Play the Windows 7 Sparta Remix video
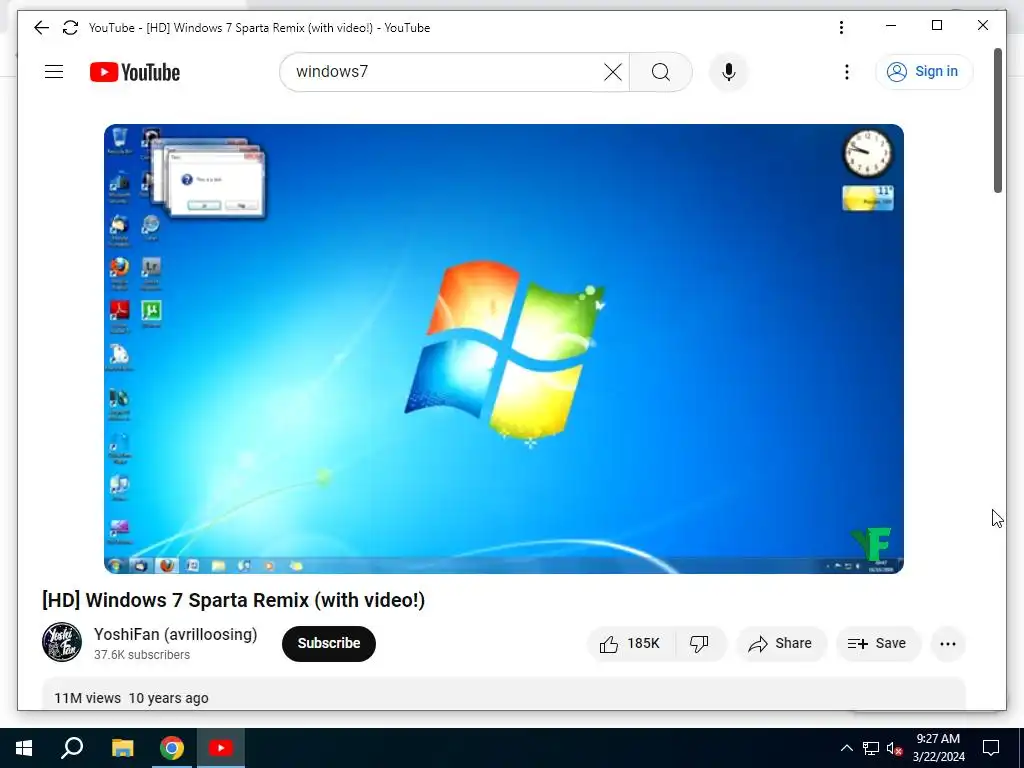 click(504, 349)
